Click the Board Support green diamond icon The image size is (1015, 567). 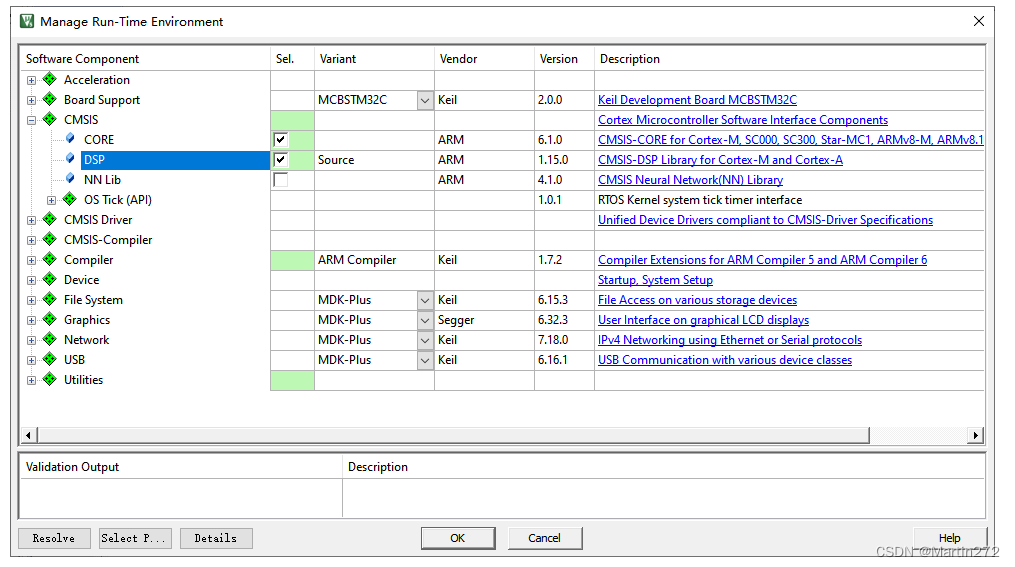[50, 100]
